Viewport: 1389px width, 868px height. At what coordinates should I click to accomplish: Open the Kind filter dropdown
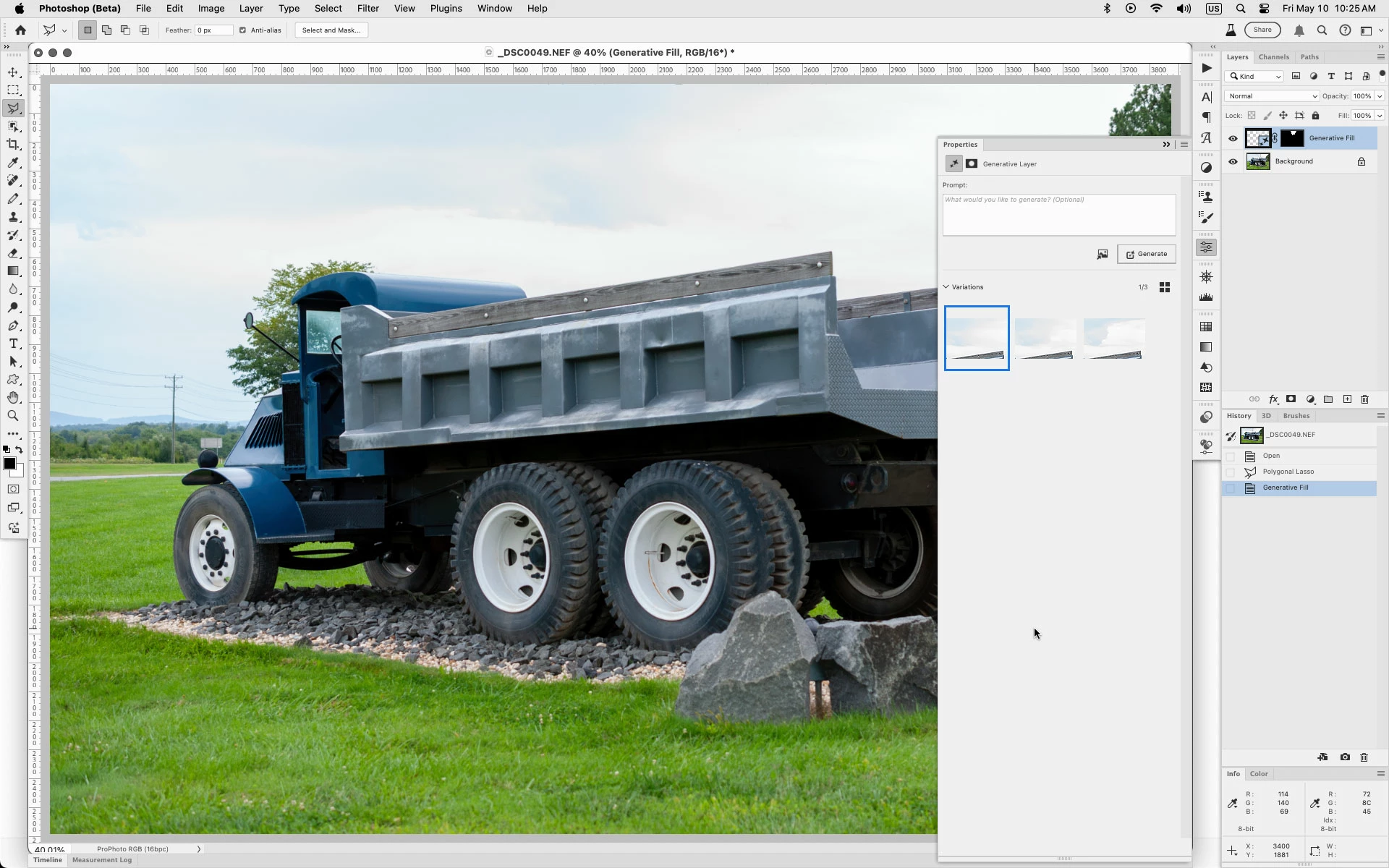(x=1255, y=76)
